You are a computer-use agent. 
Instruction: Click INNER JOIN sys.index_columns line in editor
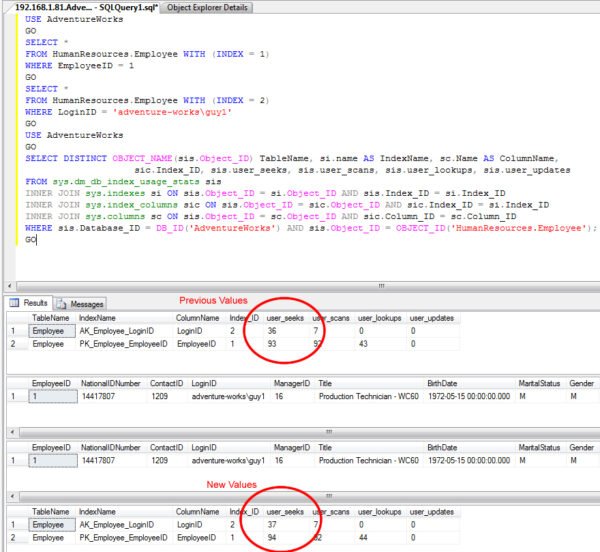[287, 205]
